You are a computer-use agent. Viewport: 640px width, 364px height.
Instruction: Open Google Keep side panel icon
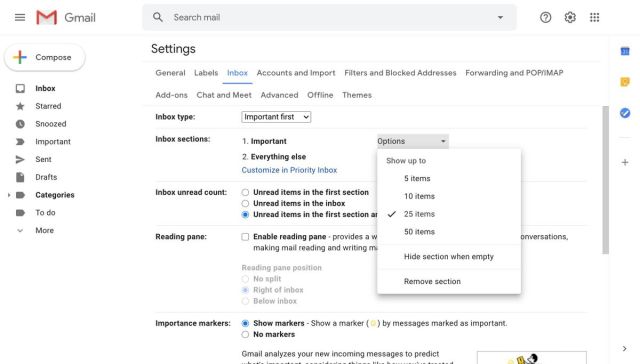coord(625,82)
